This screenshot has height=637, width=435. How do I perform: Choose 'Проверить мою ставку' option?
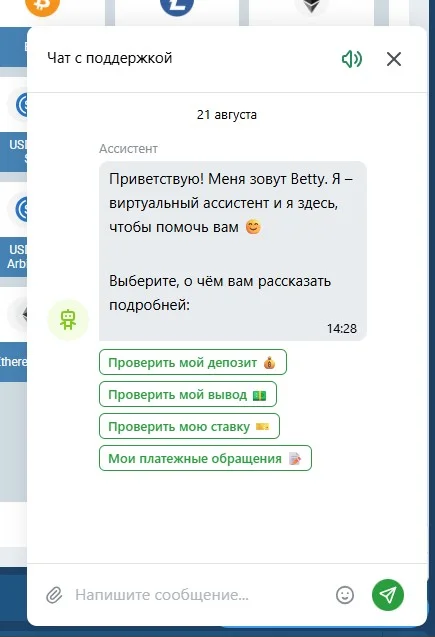point(189,426)
